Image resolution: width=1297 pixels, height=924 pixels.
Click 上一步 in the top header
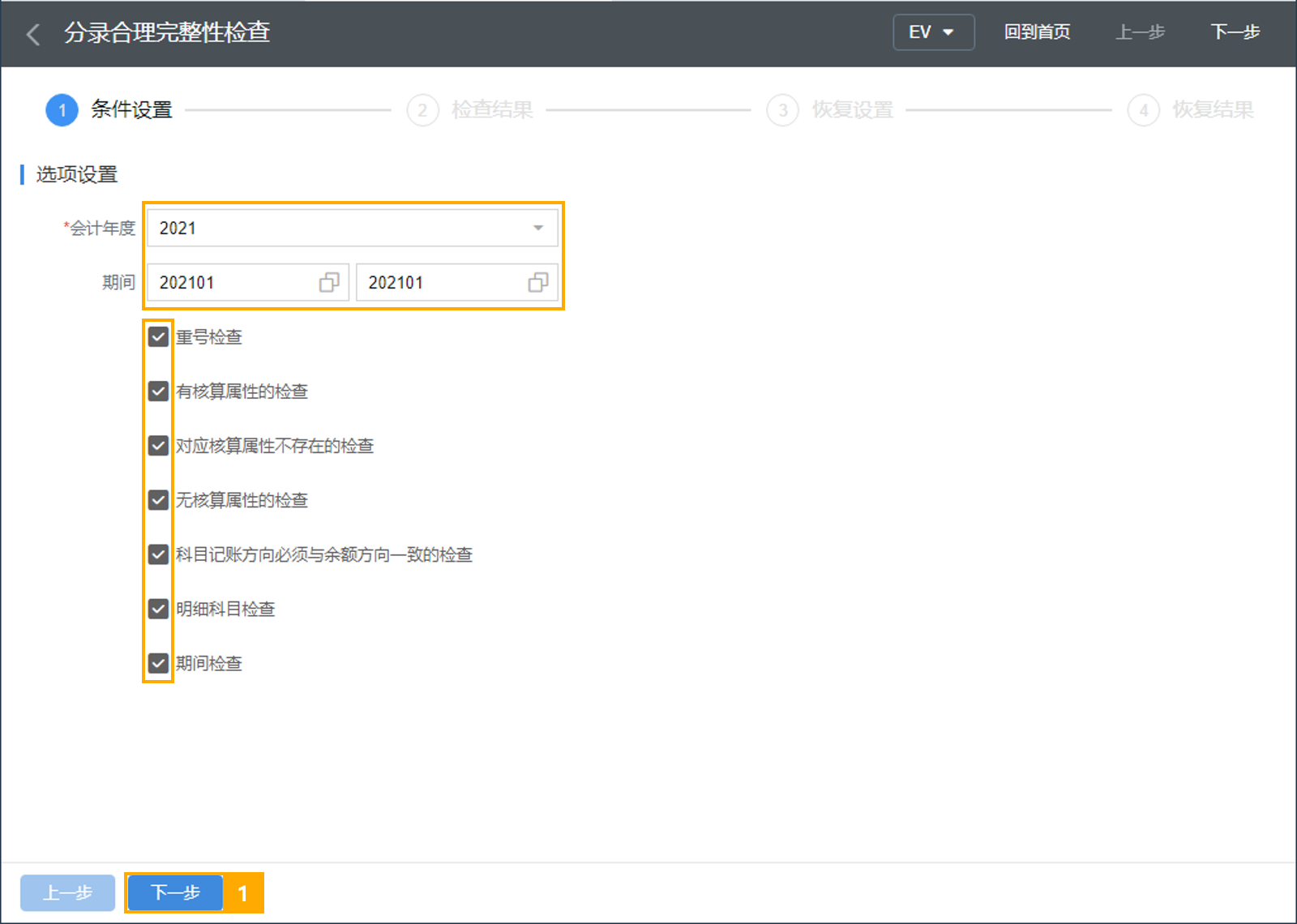(1140, 32)
